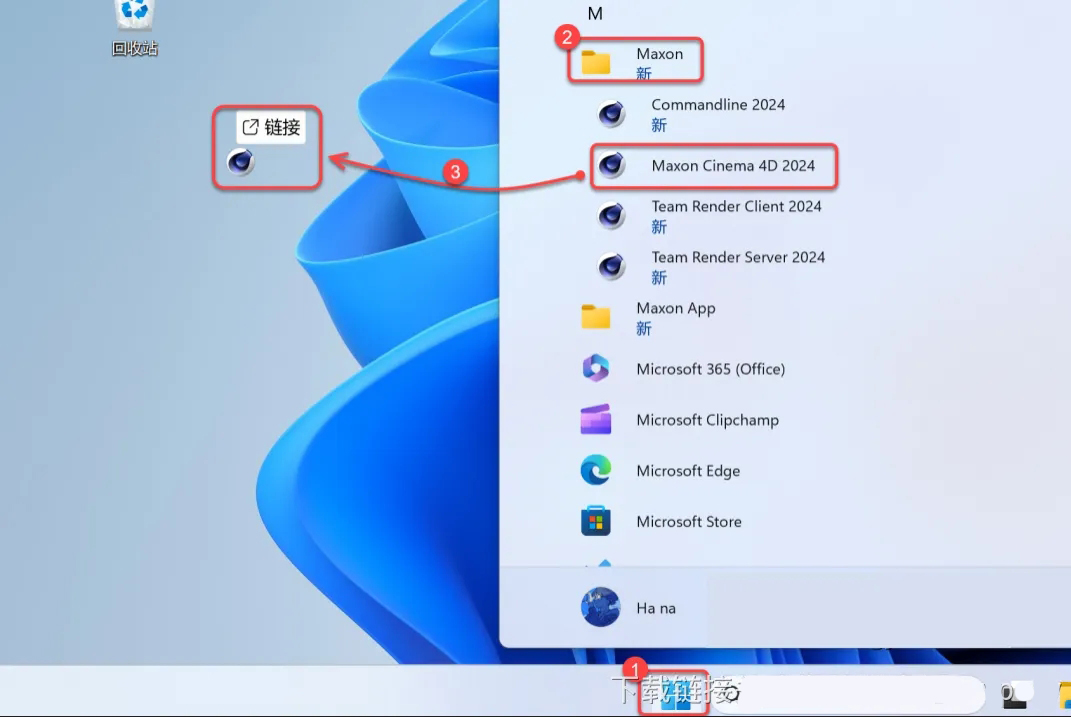Open the Maxon App folder
Screen dimensions: 1071x717
click(675, 308)
